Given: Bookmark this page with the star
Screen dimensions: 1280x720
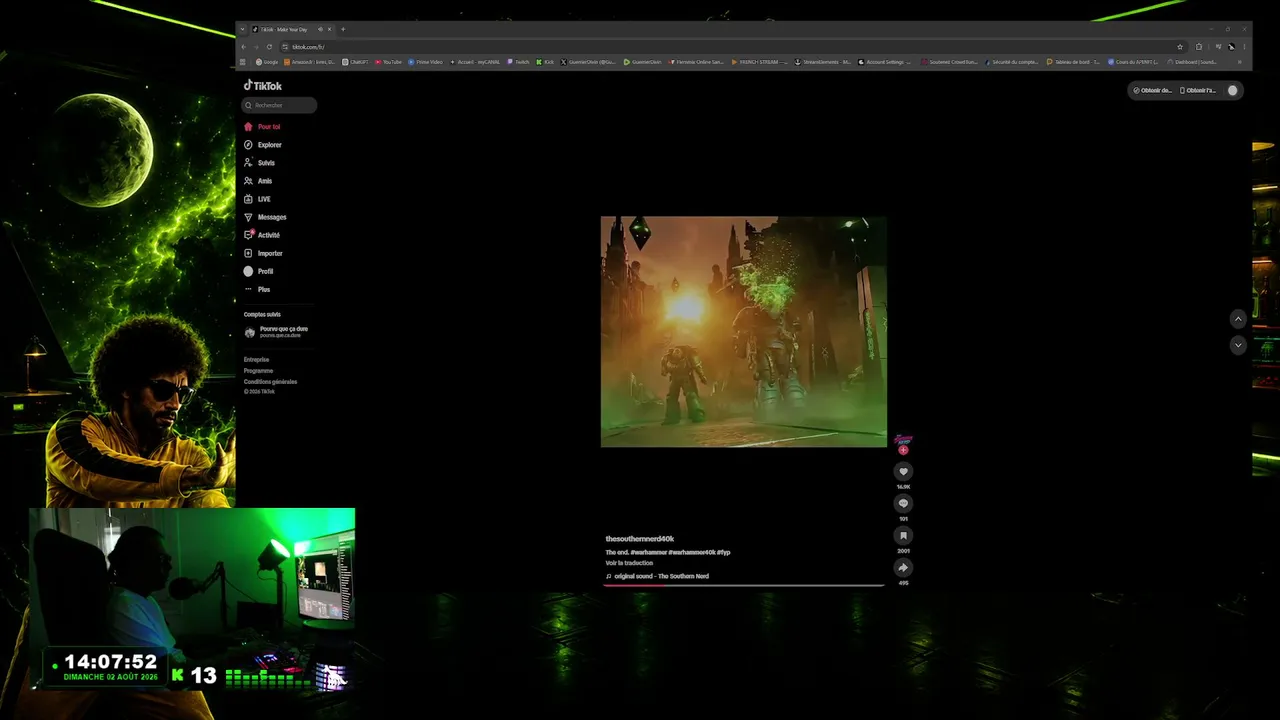Looking at the screenshot, I should [x=1180, y=47].
